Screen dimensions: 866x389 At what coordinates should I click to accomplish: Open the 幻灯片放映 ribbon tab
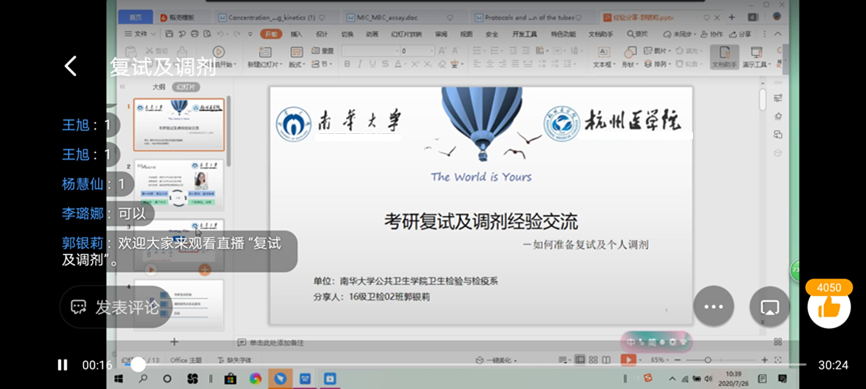(406, 34)
